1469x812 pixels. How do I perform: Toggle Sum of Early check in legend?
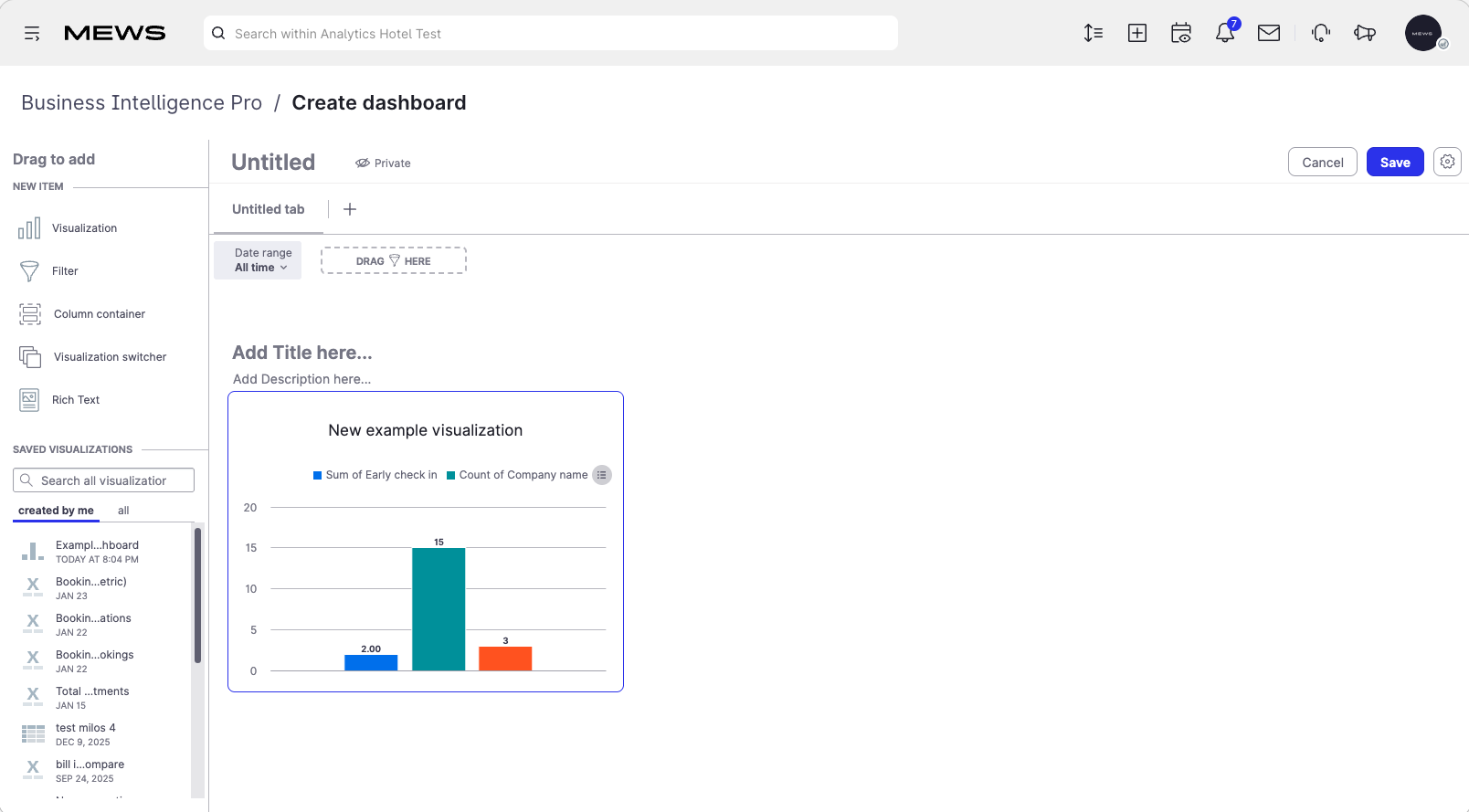coord(375,475)
